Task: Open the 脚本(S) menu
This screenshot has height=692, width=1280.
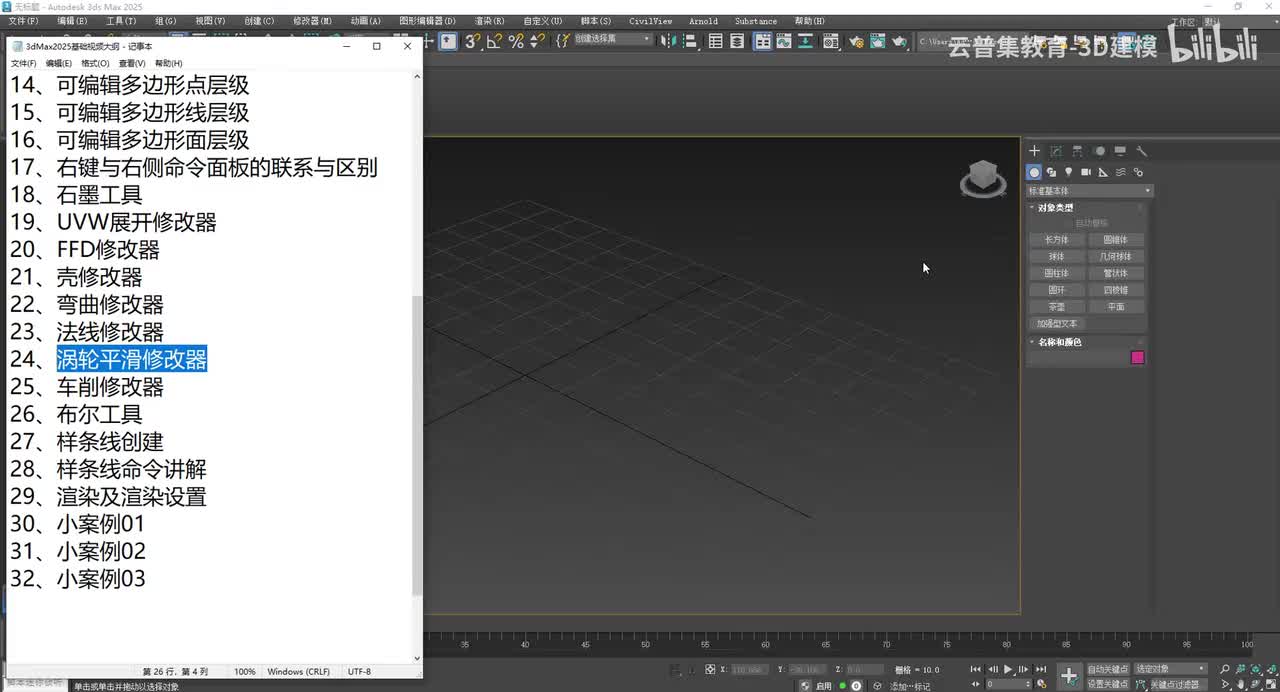Action: pyautogui.click(x=596, y=21)
